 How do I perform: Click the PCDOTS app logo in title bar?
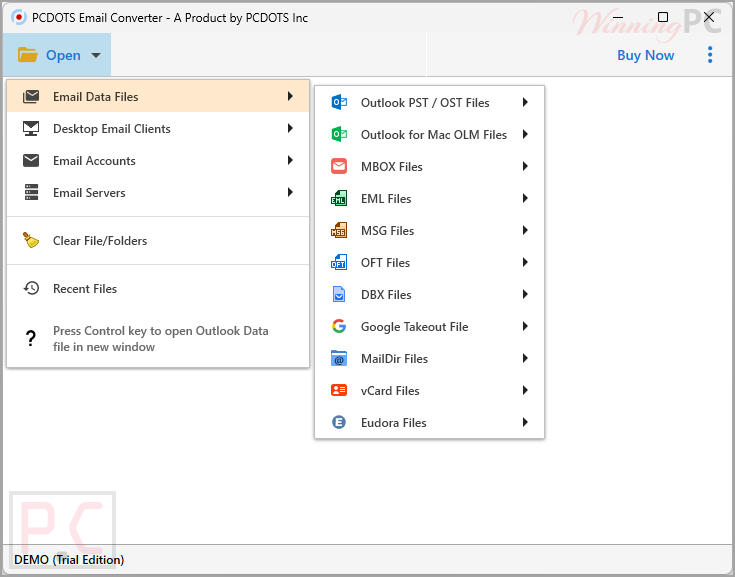click(x=18, y=17)
